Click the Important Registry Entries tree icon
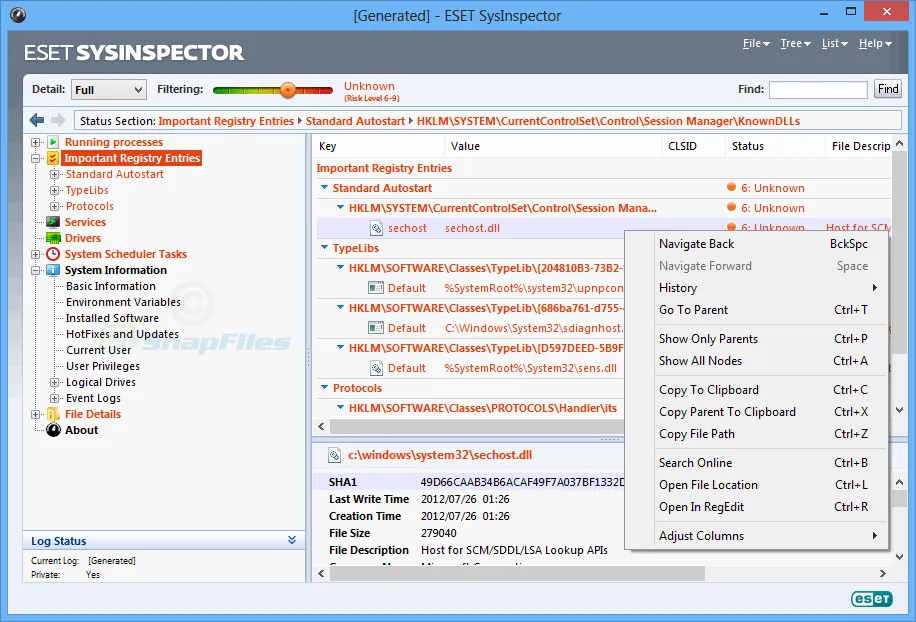The width and height of the screenshot is (916, 622). point(53,158)
